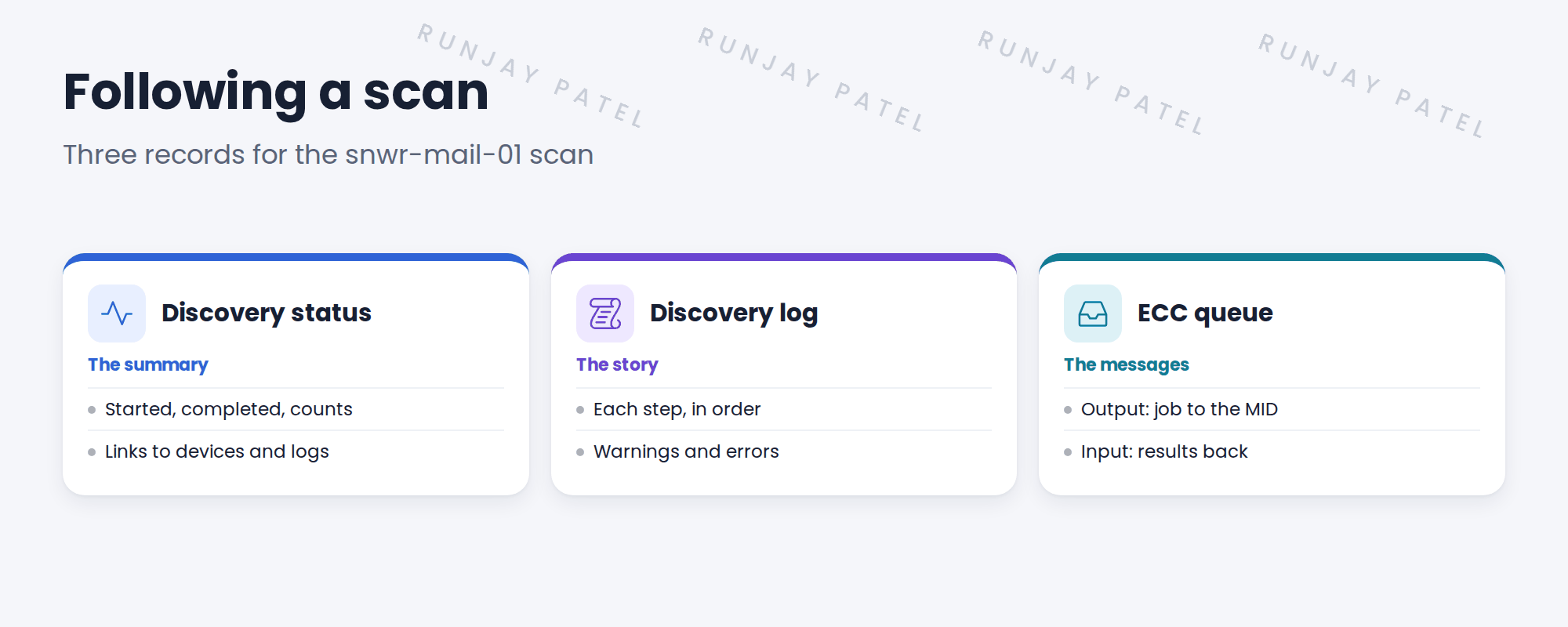Select "Each step, in order" item
Image resolution: width=1568 pixels, height=627 pixels.
point(784,409)
